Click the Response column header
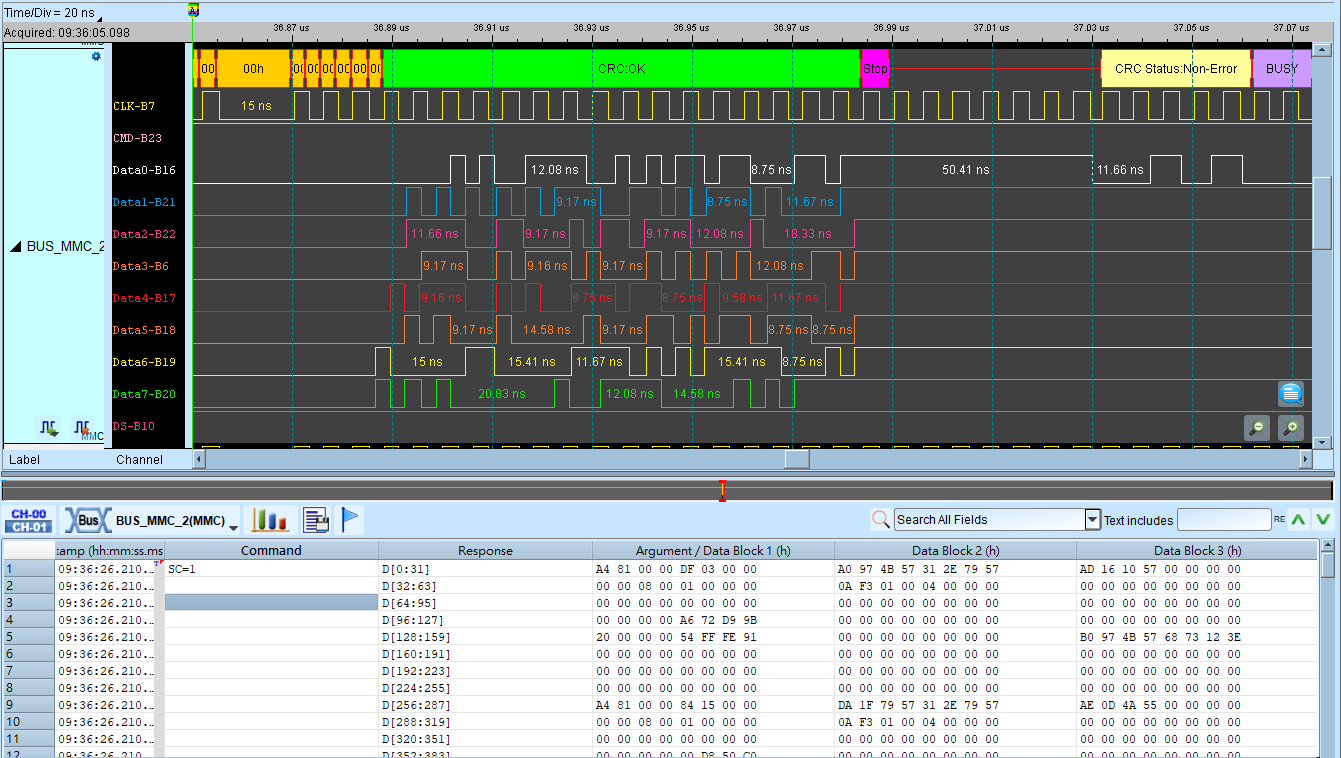 tap(485, 551)
